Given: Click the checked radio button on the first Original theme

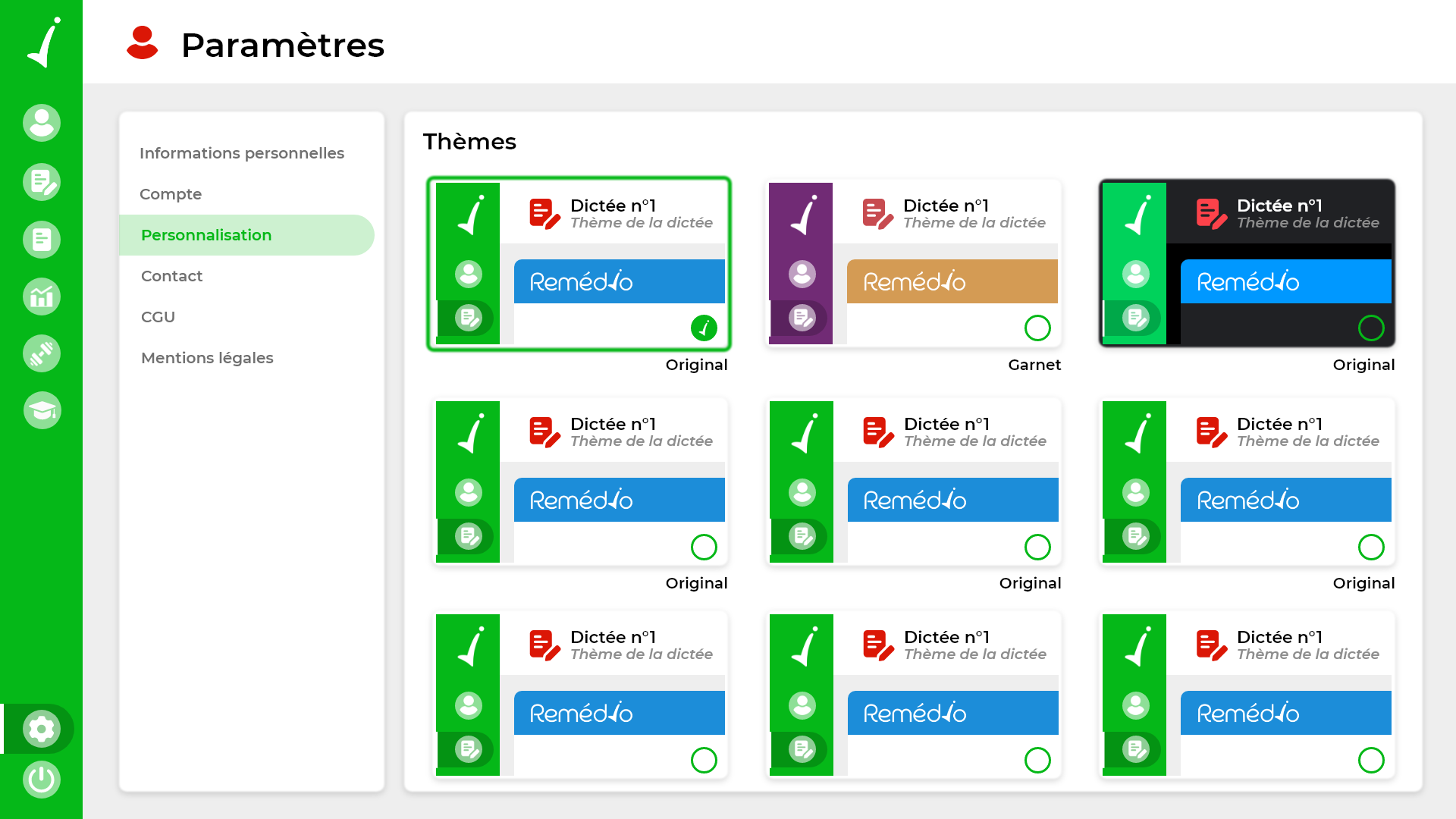Looking at the screenshot, I should point(704,328).
